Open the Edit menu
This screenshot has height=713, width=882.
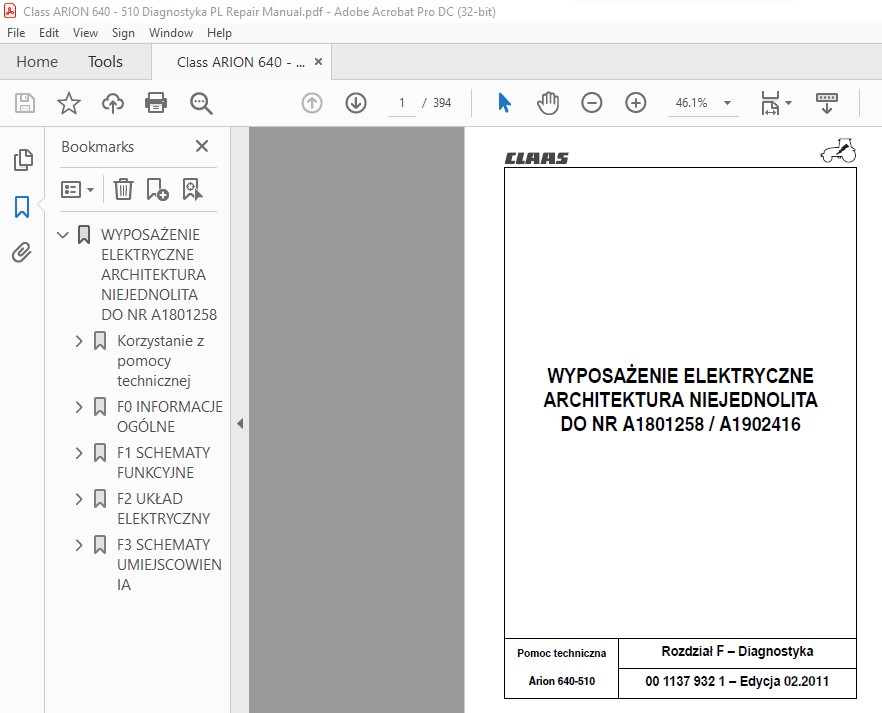click(x=49, y=33)
